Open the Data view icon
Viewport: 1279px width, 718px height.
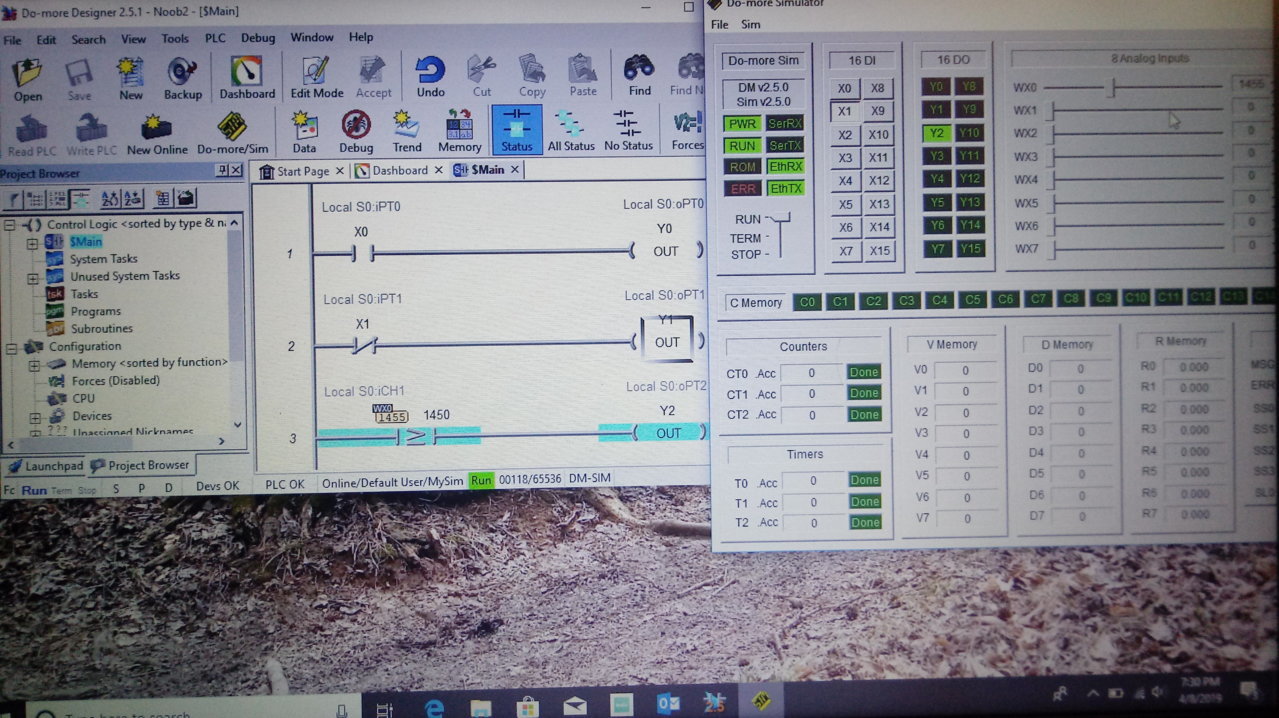pos(304,132)
